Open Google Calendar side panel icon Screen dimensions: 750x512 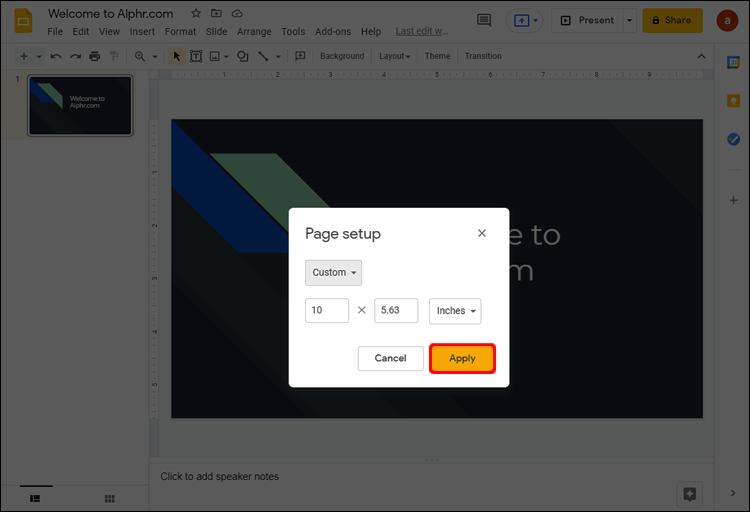click(733, 62)
